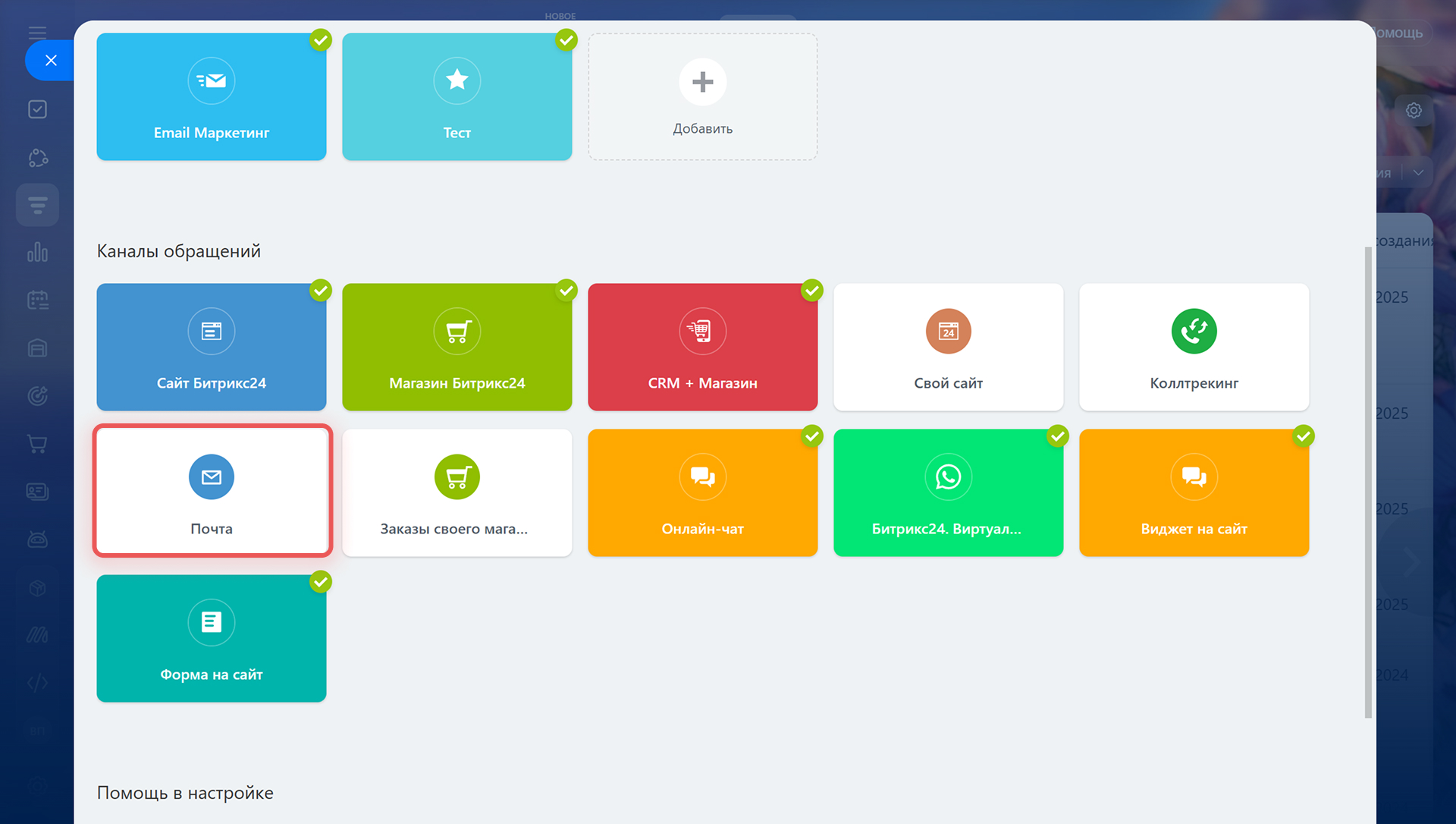Select the Свой сайт channel
This screenshot has height=824, width=1456.
tap(949, 348)
